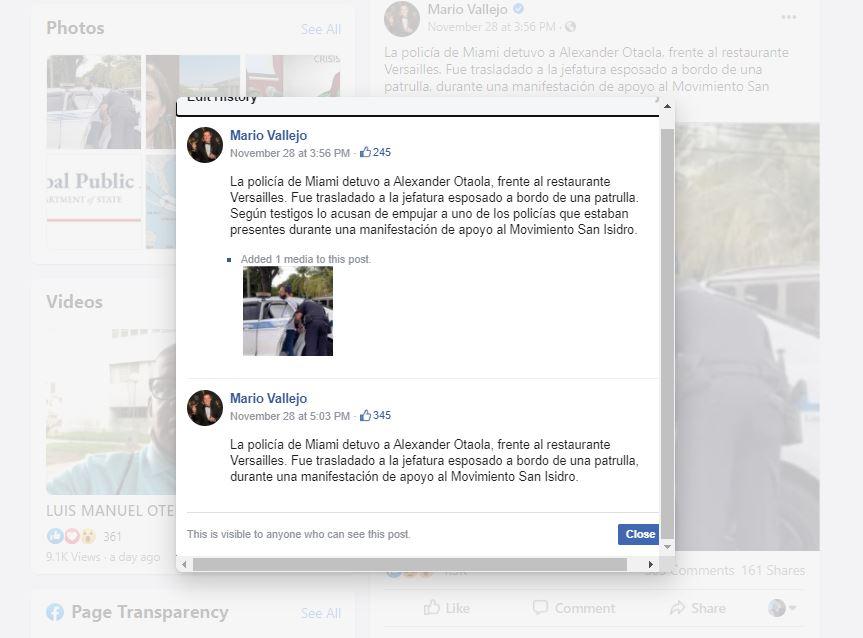Open the police arrest media thumbnail in dialog
This screenshot has height=638, width=863.
[x=288, y=311]
